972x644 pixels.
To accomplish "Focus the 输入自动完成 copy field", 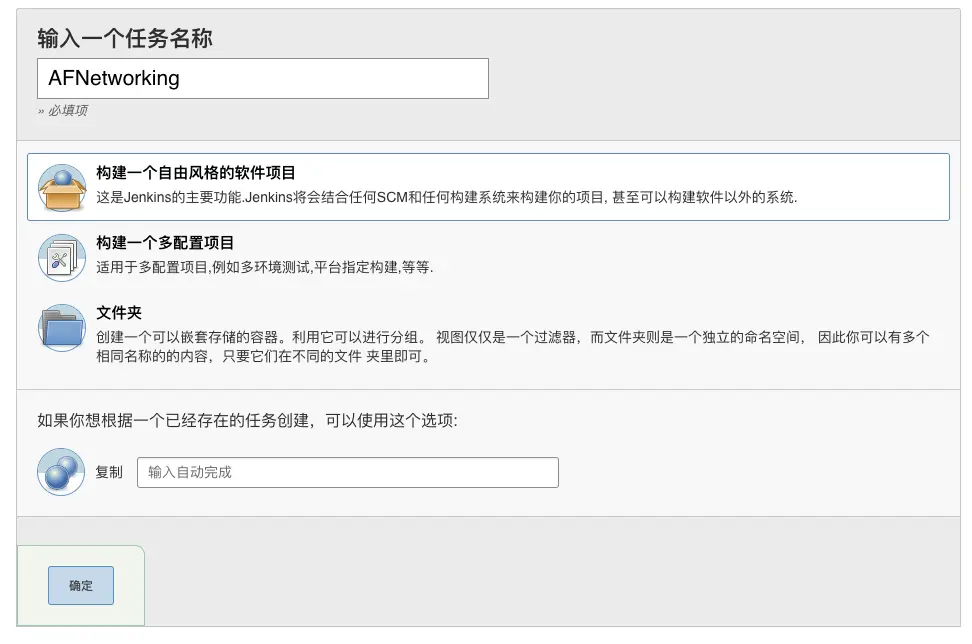I will 348,472.
